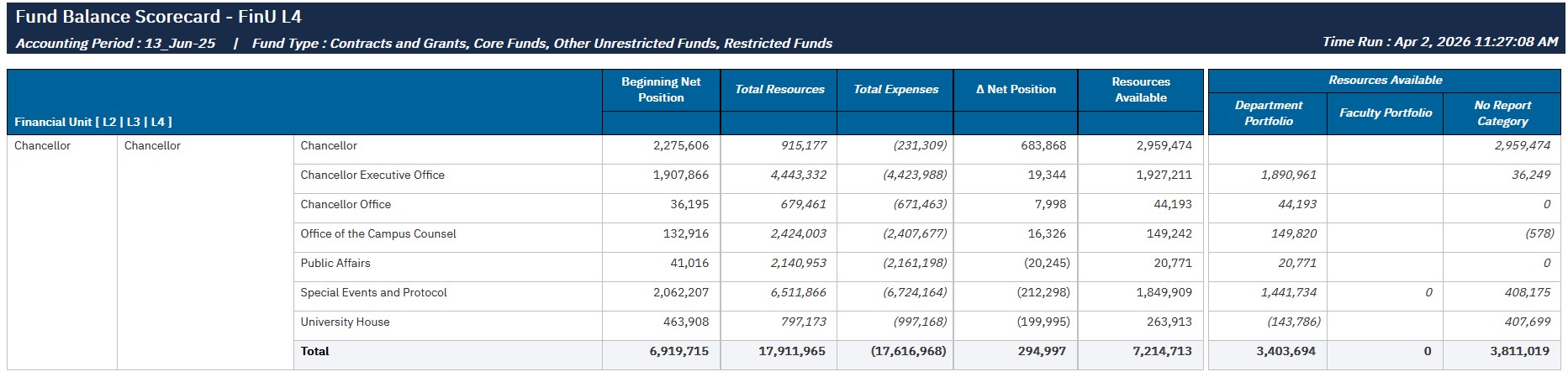Click the Beginning Net Position column header
The image size is (1568, 377).
point(661,90)
